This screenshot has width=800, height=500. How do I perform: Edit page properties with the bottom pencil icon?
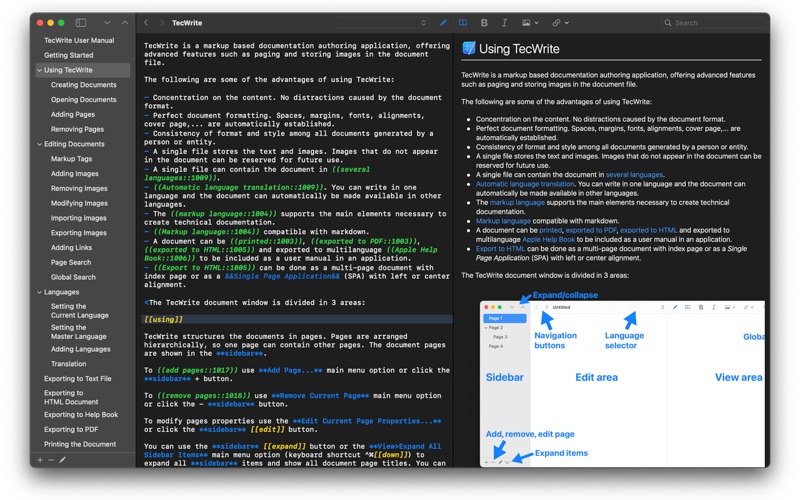click(62, 460)
